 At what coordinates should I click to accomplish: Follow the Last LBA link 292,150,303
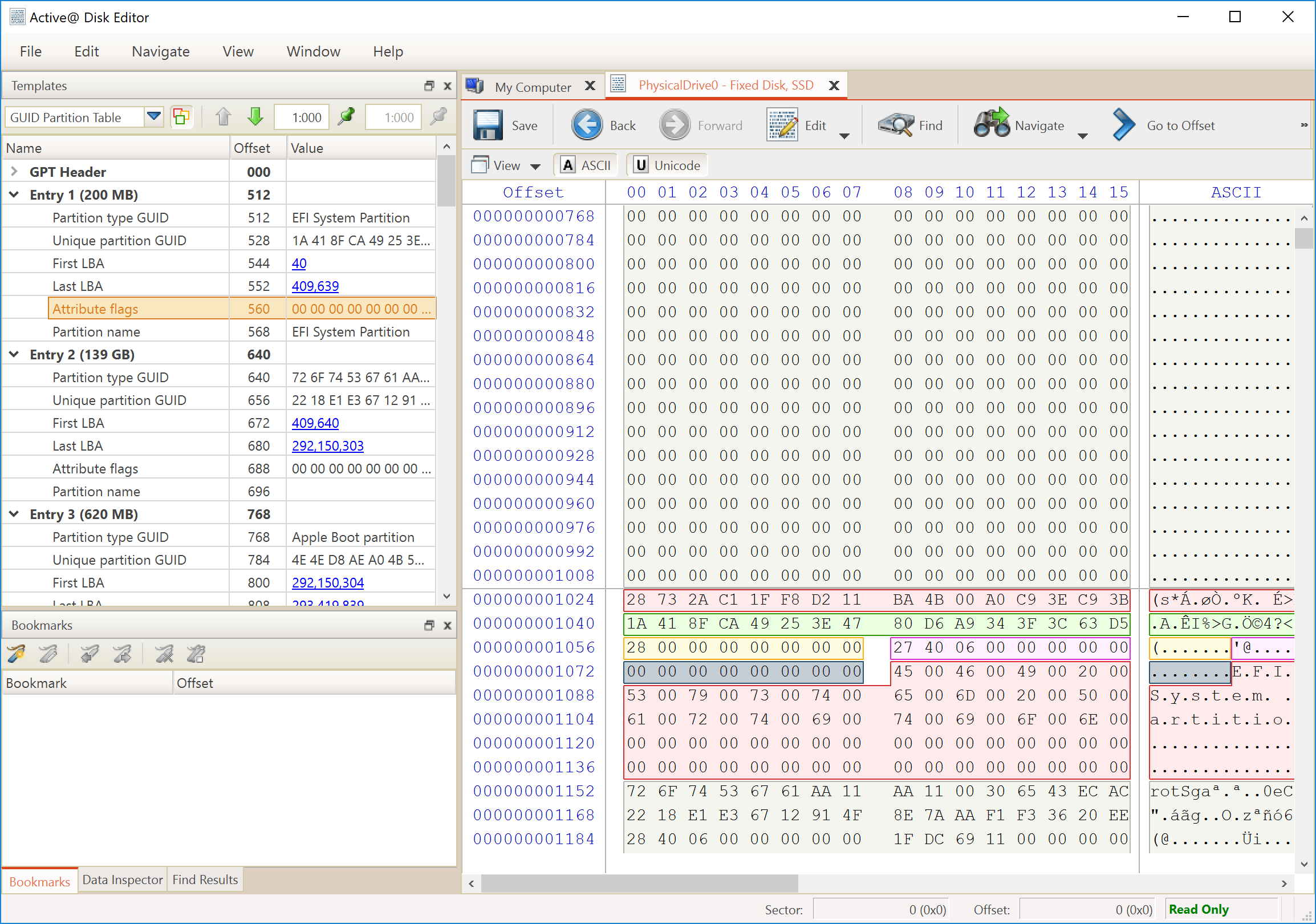(327, 445)
